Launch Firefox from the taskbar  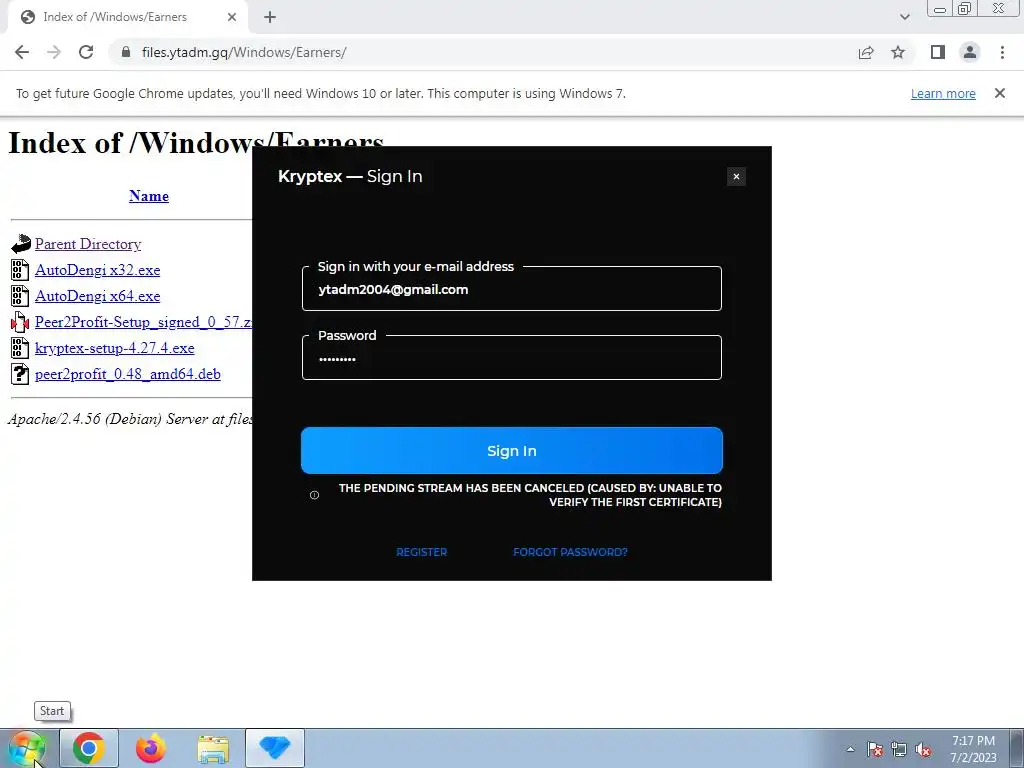point(151,748)
